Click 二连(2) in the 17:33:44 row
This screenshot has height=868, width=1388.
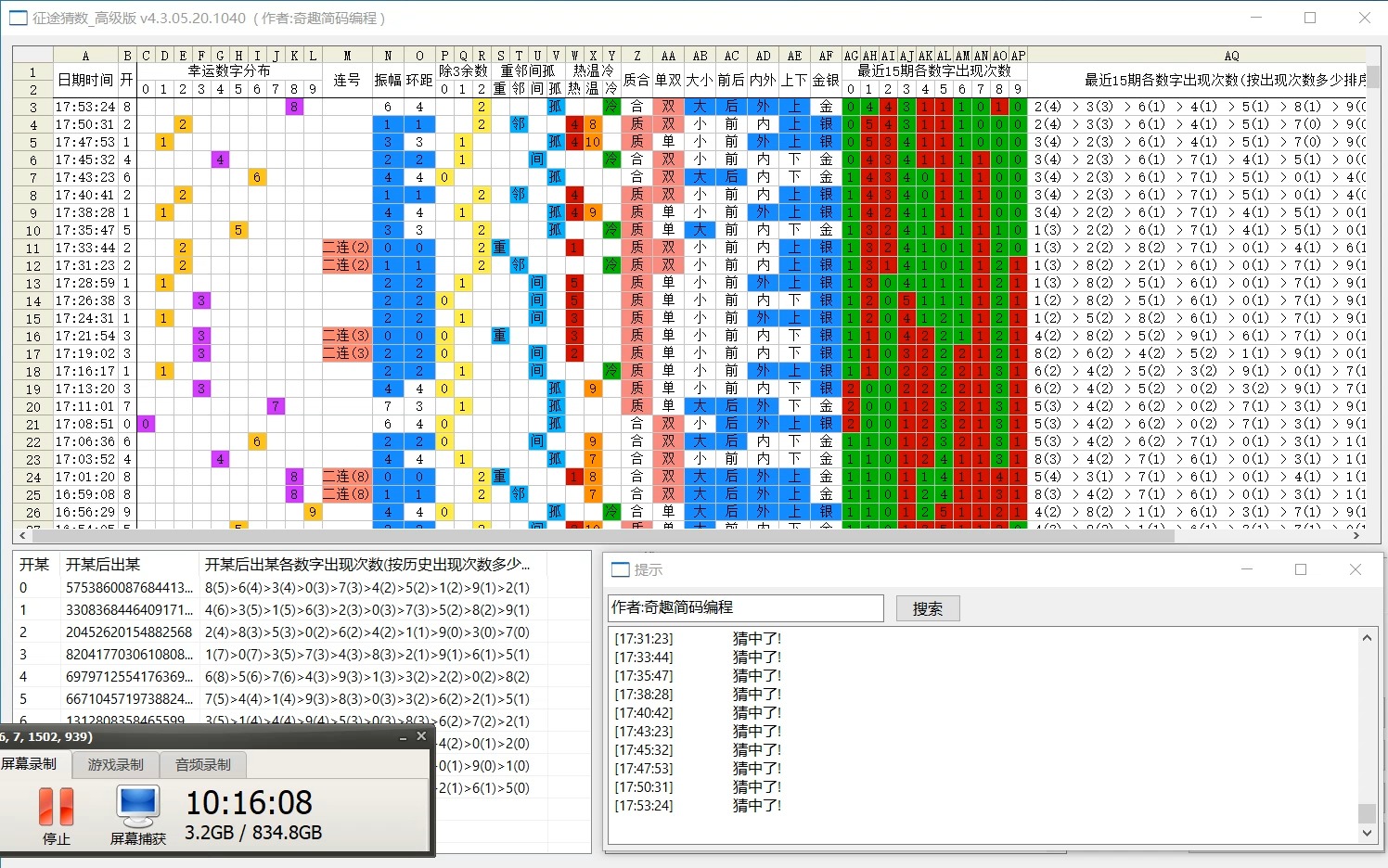pyautogui.click(x=347, y=248)
